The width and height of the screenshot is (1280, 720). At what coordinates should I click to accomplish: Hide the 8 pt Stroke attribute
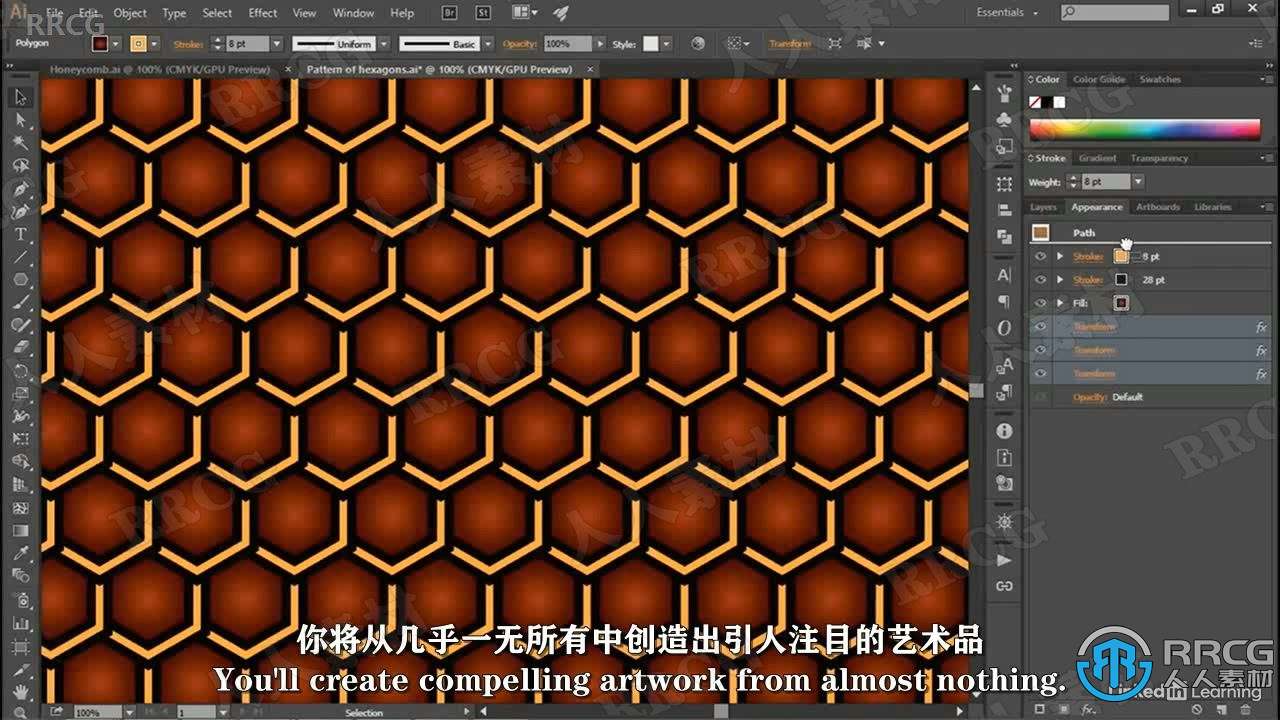[1041, 256]
